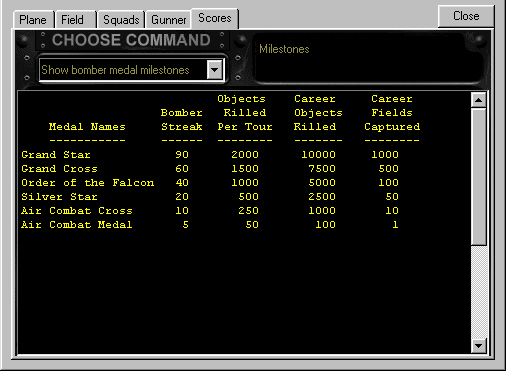Click Grand Cross per-tour value 1500

coord(245,169)
